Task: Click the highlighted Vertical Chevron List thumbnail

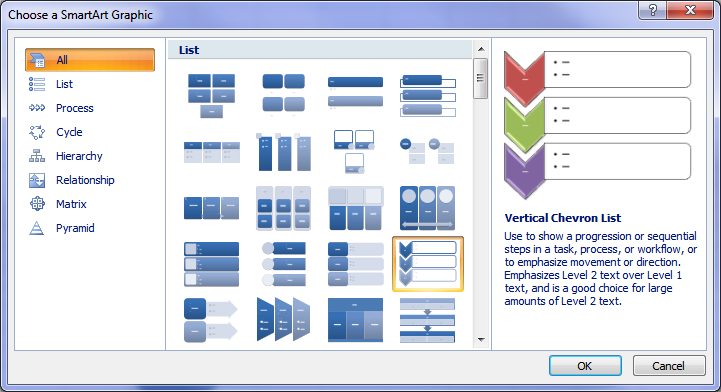Action: pos(428,264)
